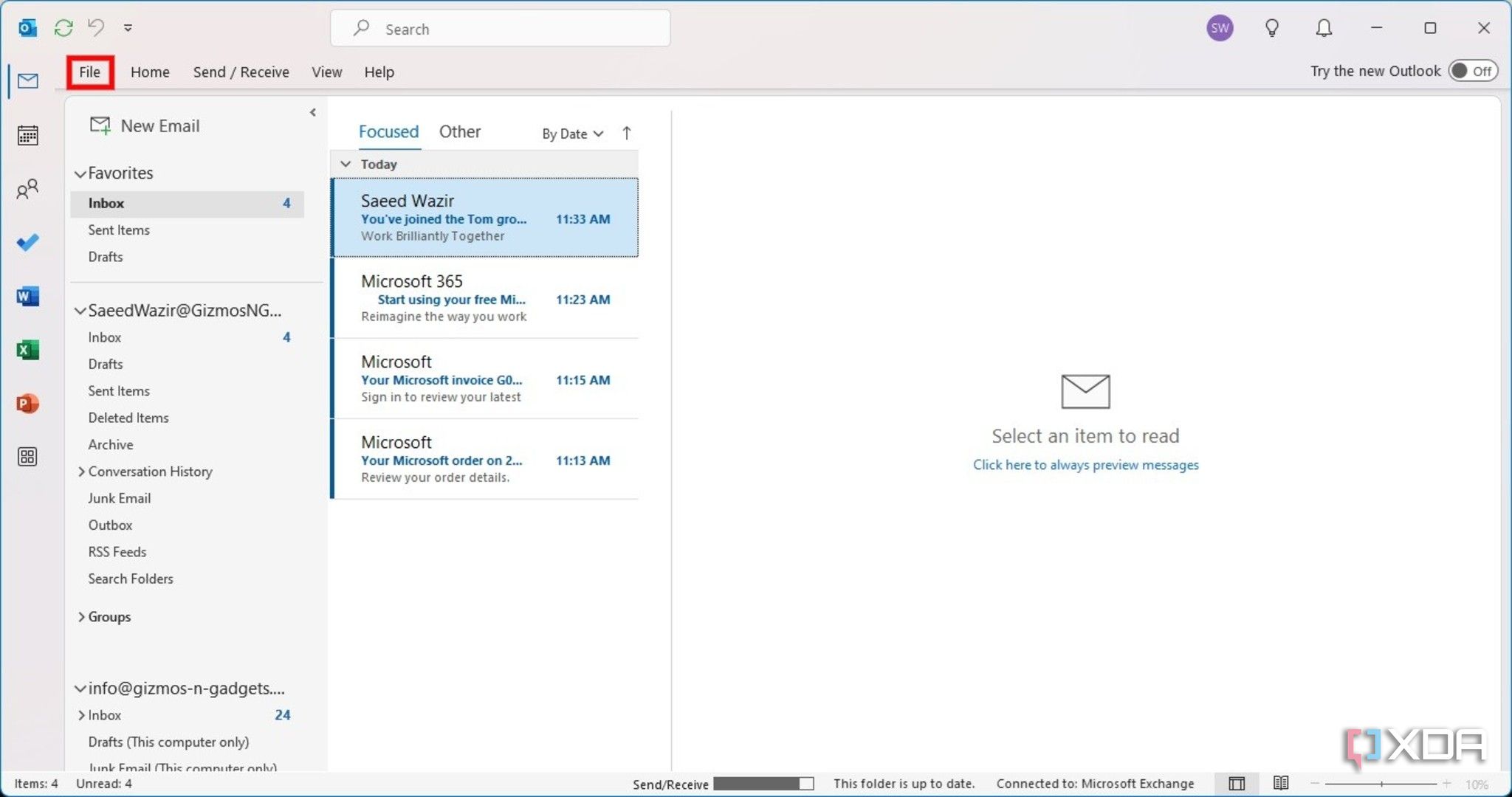The width and height of the screenshot is (1512, 797).
Task: Open notifications via the bell icon
Action: pyautogui.click(x=1324, y=27)
